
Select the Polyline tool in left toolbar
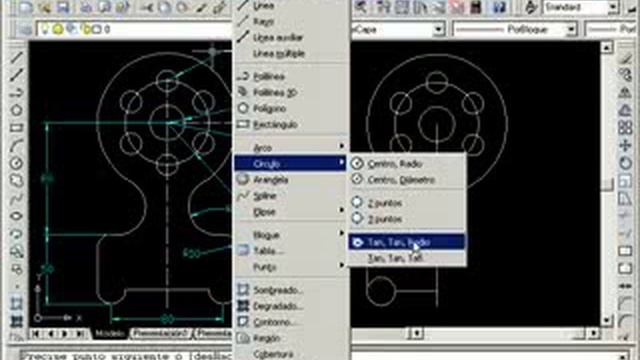(x=16, y=93)
